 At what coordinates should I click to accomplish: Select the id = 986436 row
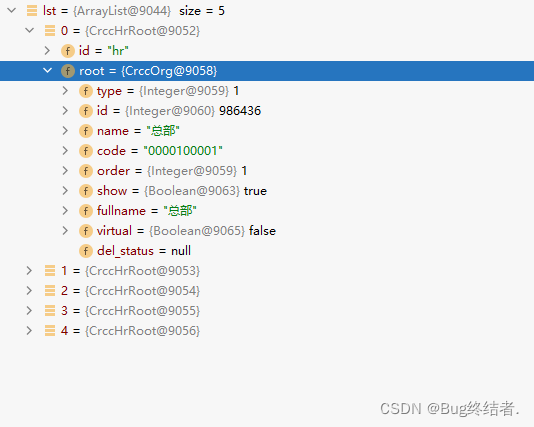click(267, 111)
